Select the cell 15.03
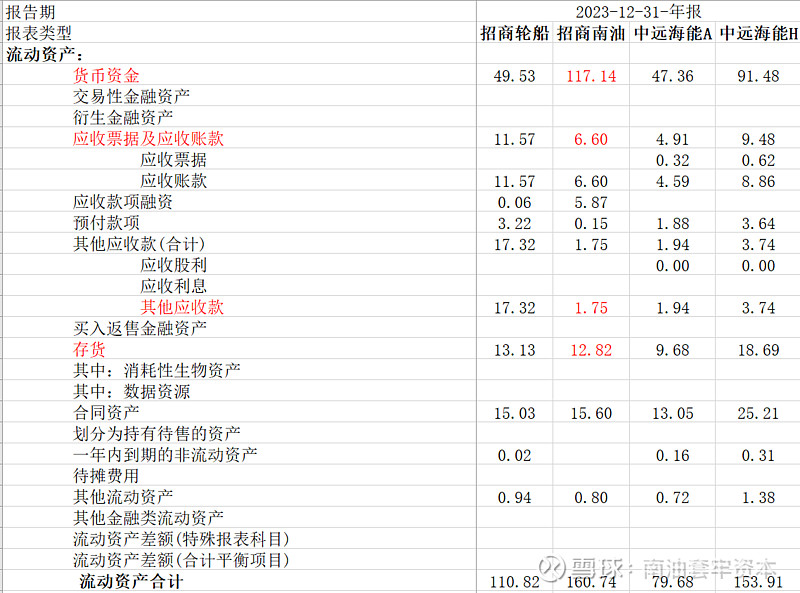800x593 pixels. click(x=514, y=413)
